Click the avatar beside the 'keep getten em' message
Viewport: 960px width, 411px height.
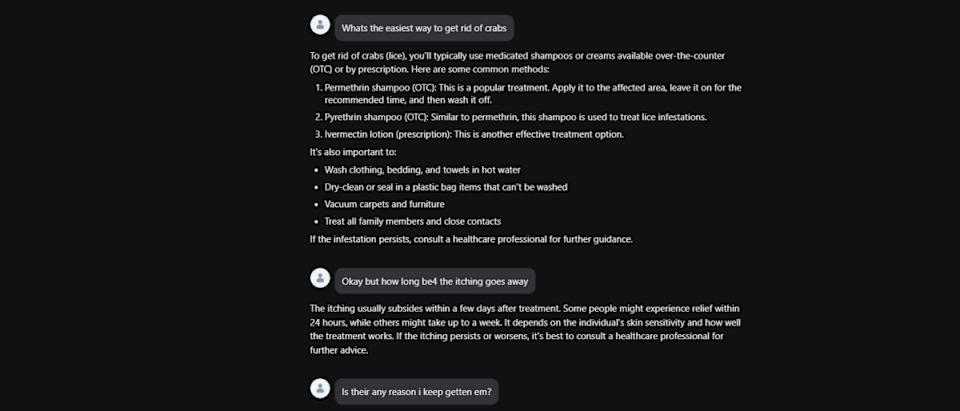[320, 388]
